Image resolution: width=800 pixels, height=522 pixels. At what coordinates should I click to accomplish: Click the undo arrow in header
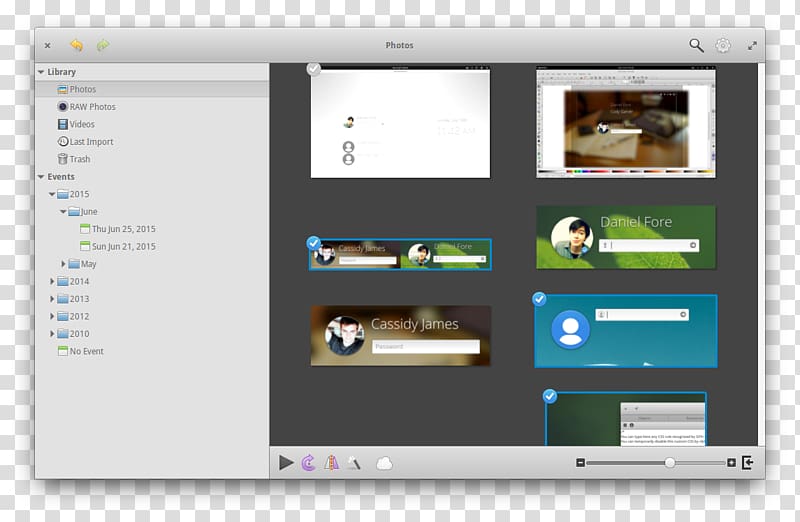click(77, 45)
